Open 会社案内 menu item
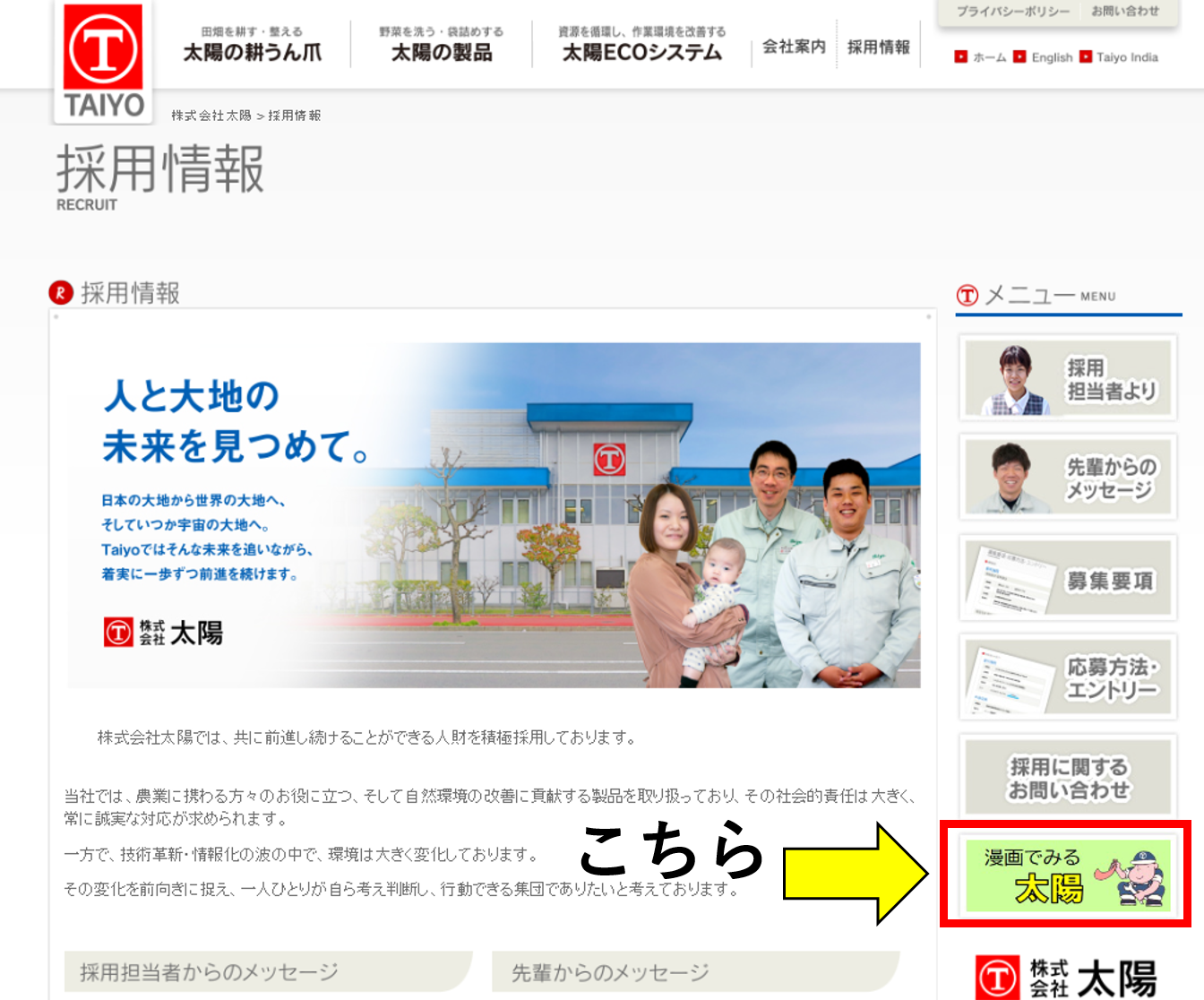 coord(794,47)
